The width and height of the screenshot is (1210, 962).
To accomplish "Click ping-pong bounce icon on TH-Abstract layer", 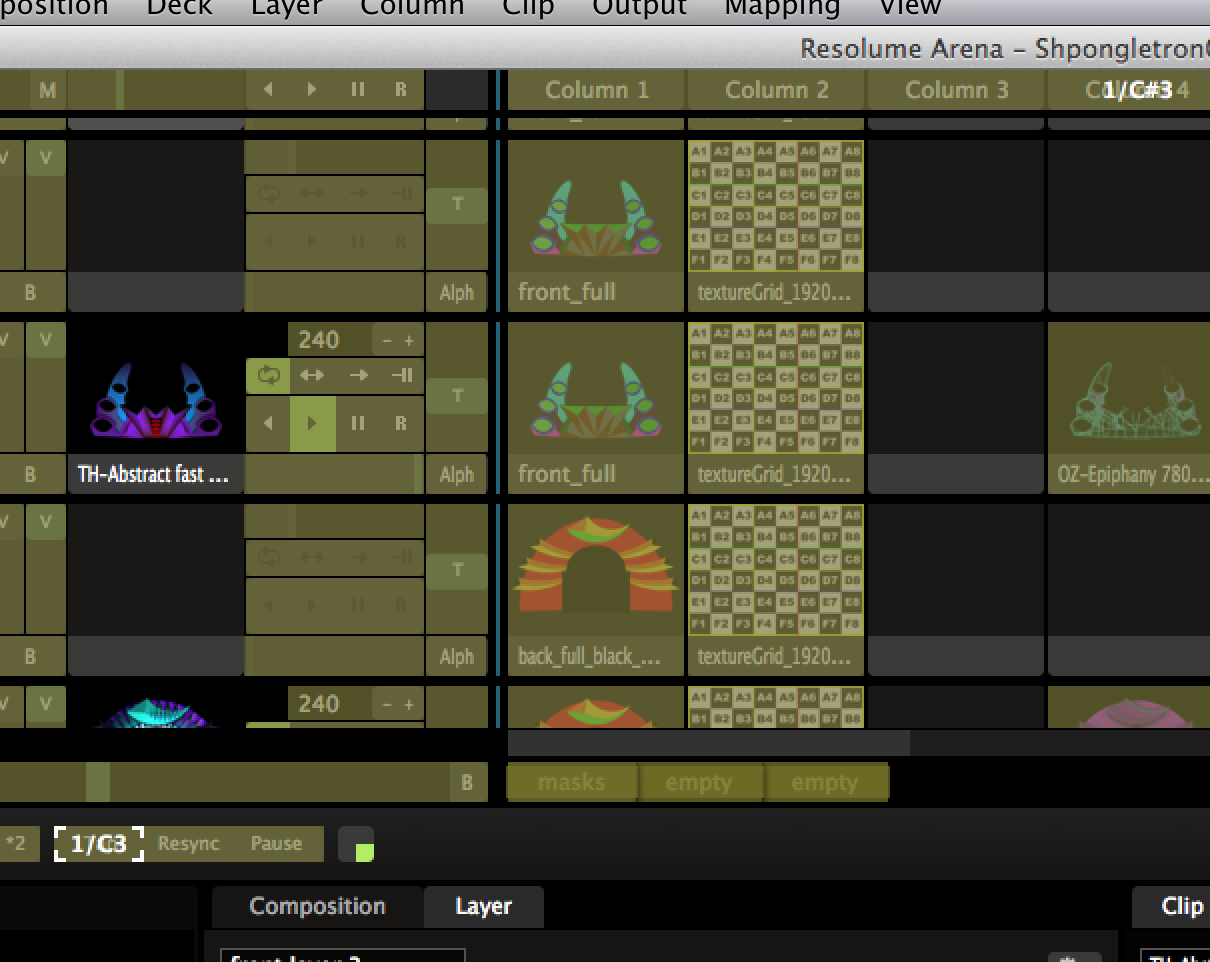I will point(312,376).
